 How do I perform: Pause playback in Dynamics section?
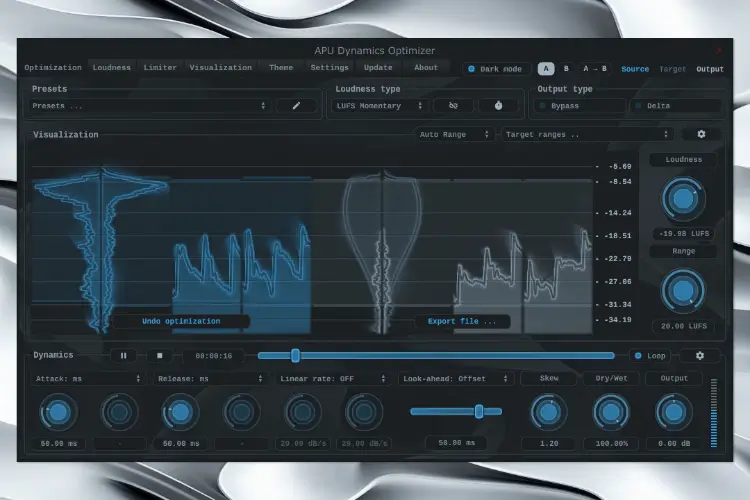click(124, 355)
